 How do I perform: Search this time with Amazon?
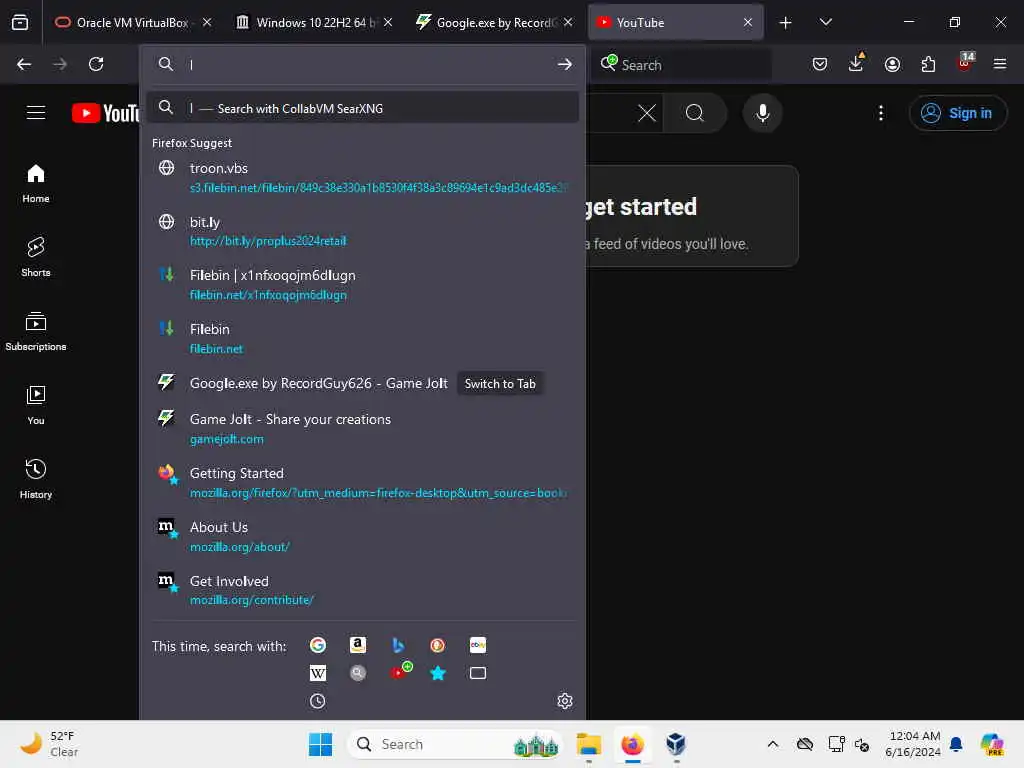pyautogui.click(x=357, y=645)
